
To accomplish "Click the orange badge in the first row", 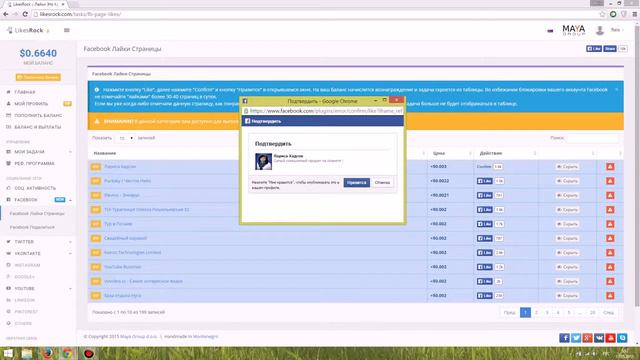I will coord(96,167).
